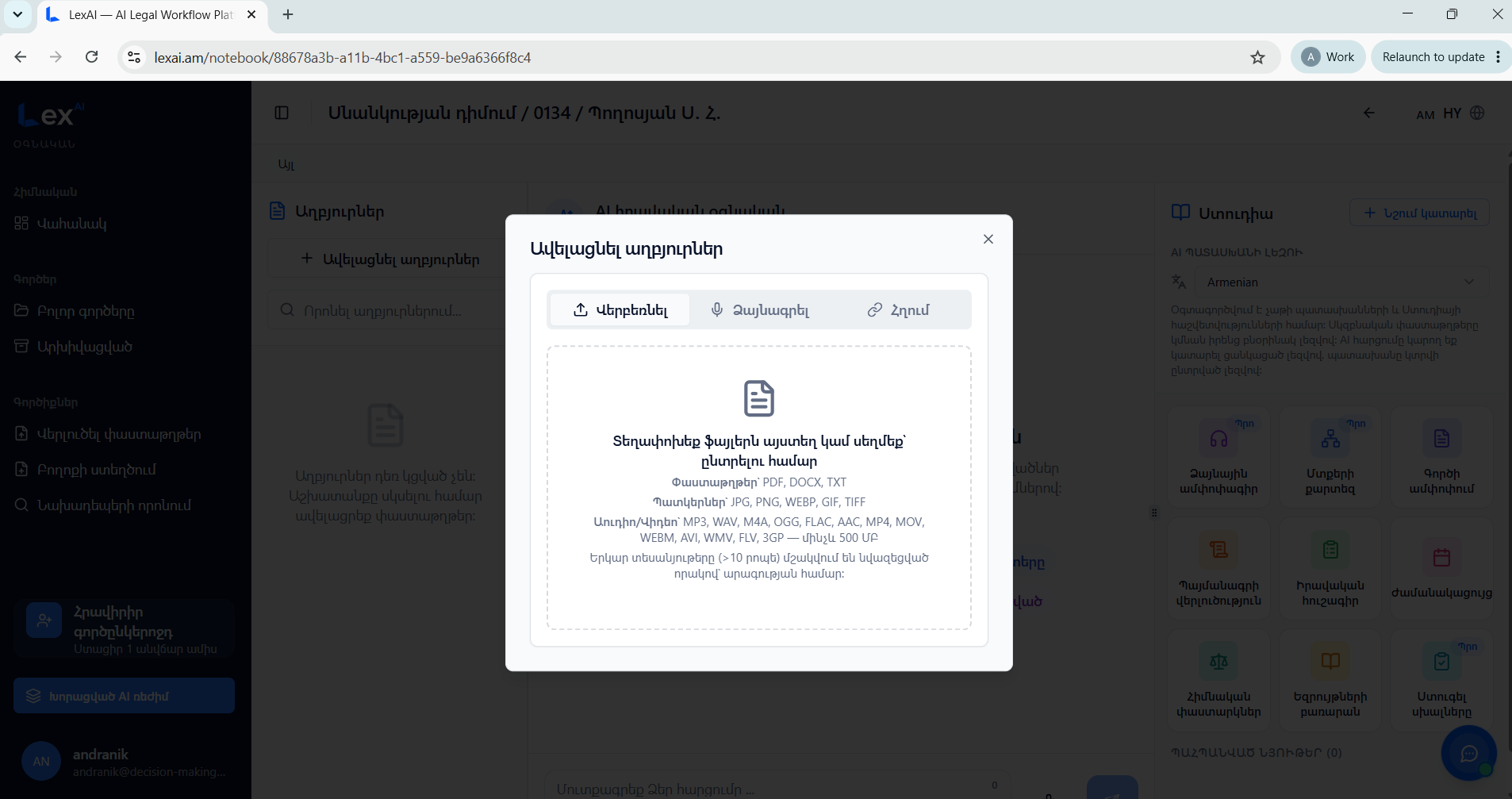View site information icon
The height and width of the screenshot is (799, 1512).
click(x=134, y=57)
